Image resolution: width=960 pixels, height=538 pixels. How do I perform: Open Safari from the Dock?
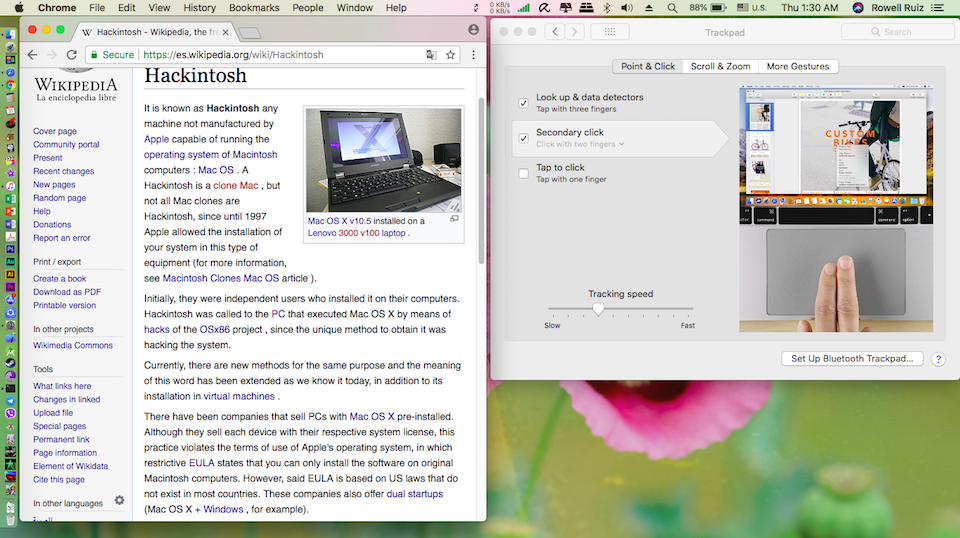coord(10,73)
